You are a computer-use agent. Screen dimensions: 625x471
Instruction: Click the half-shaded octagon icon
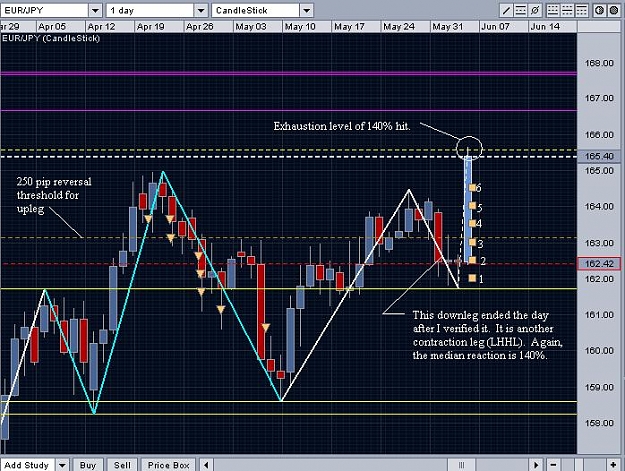point(599,11)
